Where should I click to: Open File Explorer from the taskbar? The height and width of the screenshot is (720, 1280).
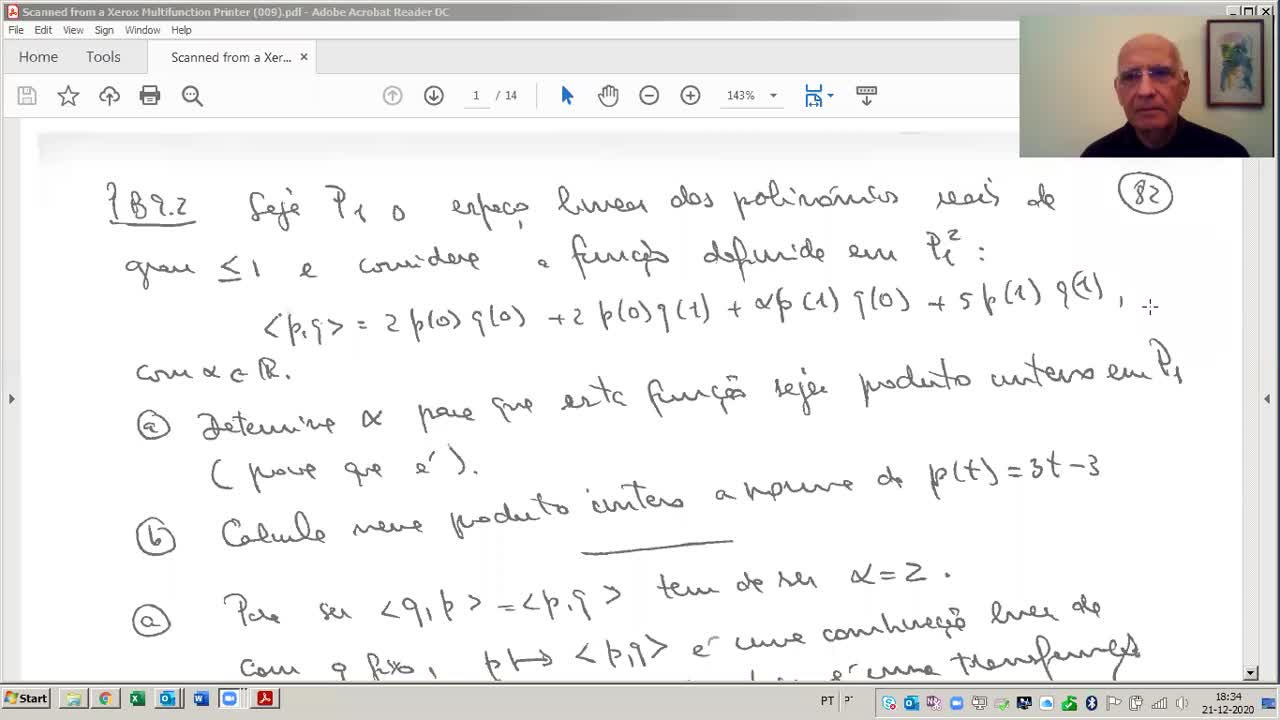(x=73, y=699)
